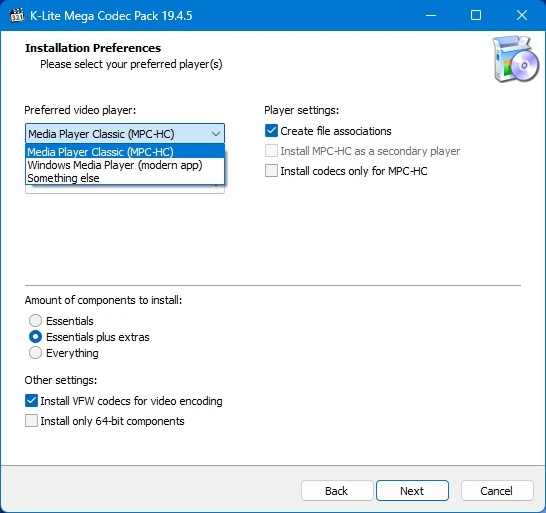Click the K-Lite clapperboard title bar icon
Viewport: 546px width, 513px height.
point(17,16)
